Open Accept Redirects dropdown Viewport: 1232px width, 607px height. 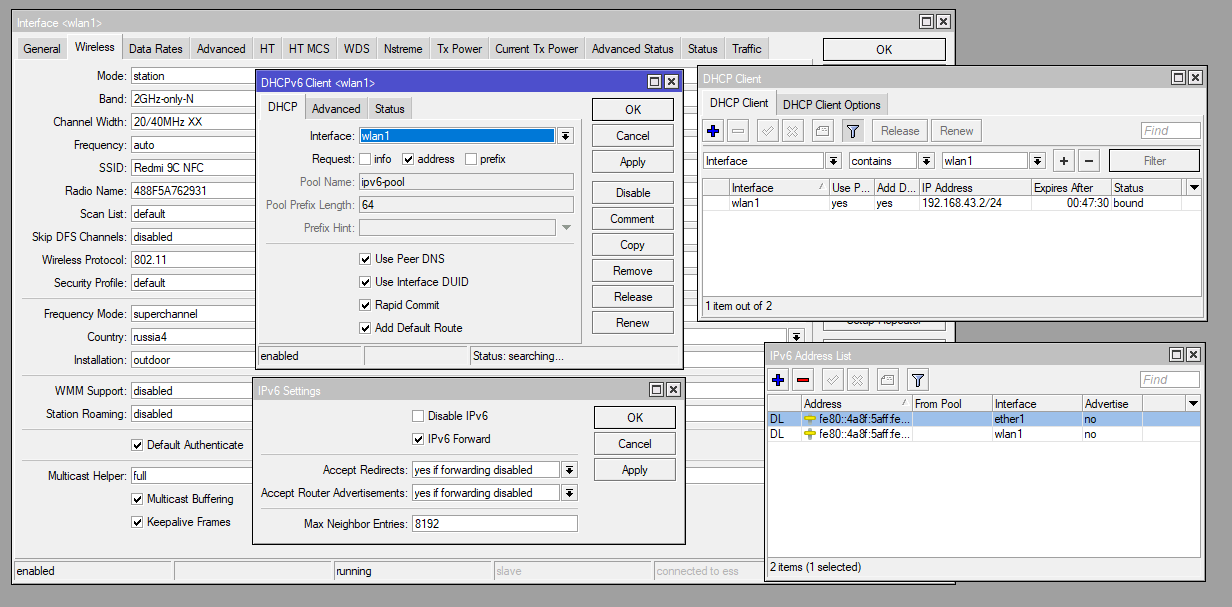[569, 470]
